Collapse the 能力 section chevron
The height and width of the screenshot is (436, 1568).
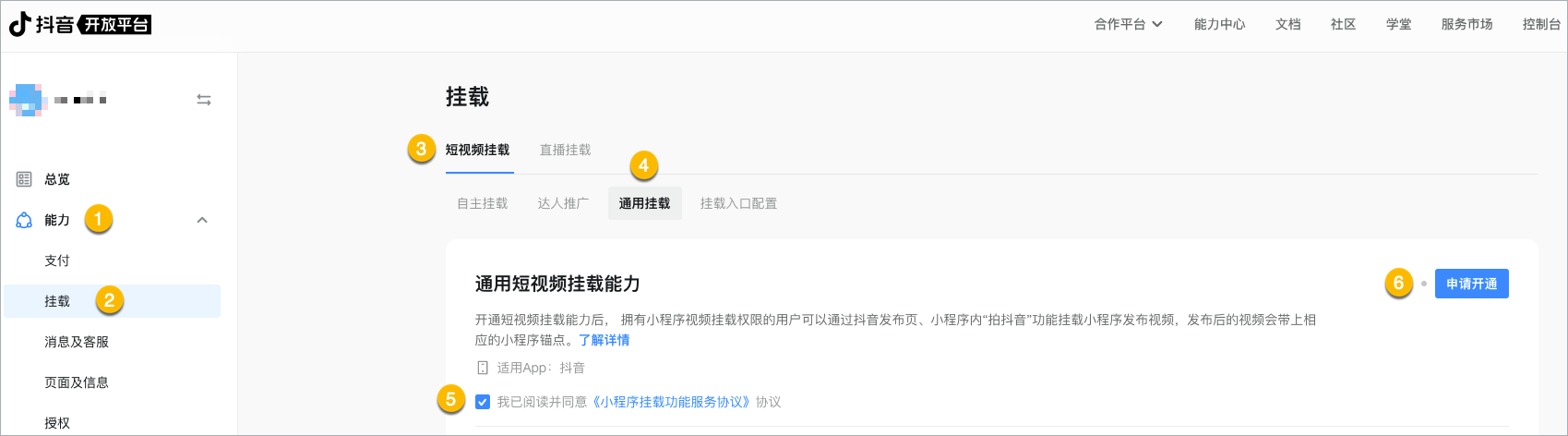point(202,220)
